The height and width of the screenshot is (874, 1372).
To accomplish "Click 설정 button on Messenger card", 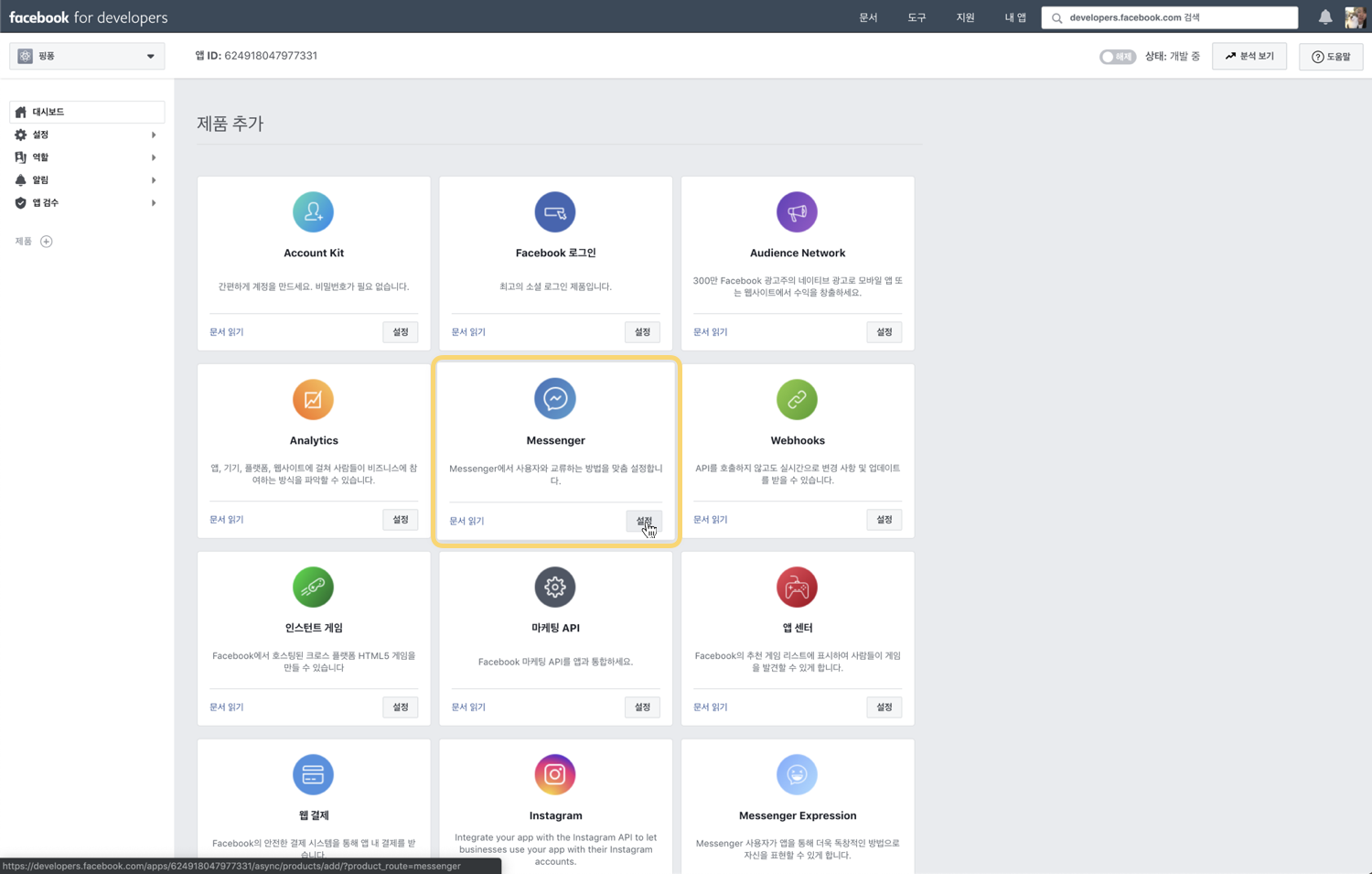I will click(x=644, y=521).
